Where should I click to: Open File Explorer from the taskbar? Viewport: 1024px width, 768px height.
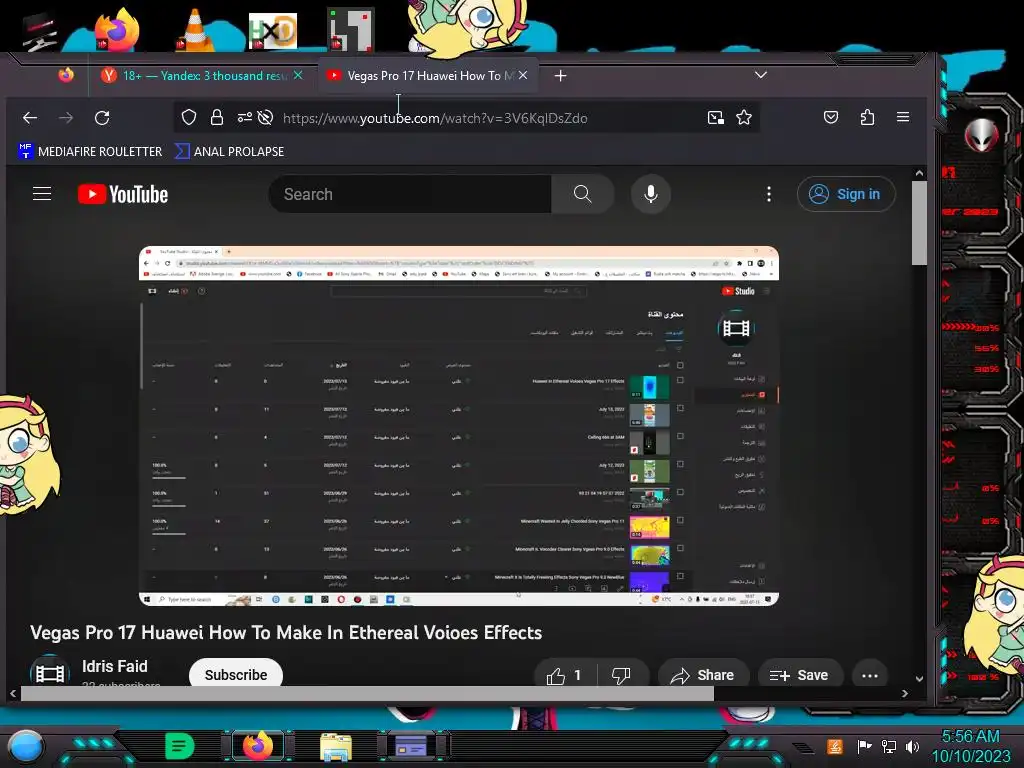point(336,746)
